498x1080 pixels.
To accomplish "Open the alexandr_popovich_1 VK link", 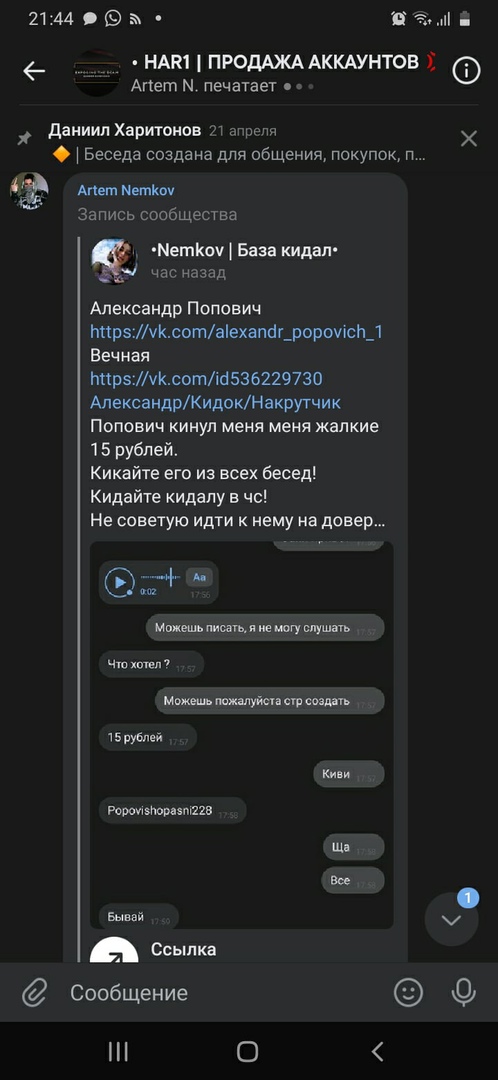I will [x=236, y=332].
